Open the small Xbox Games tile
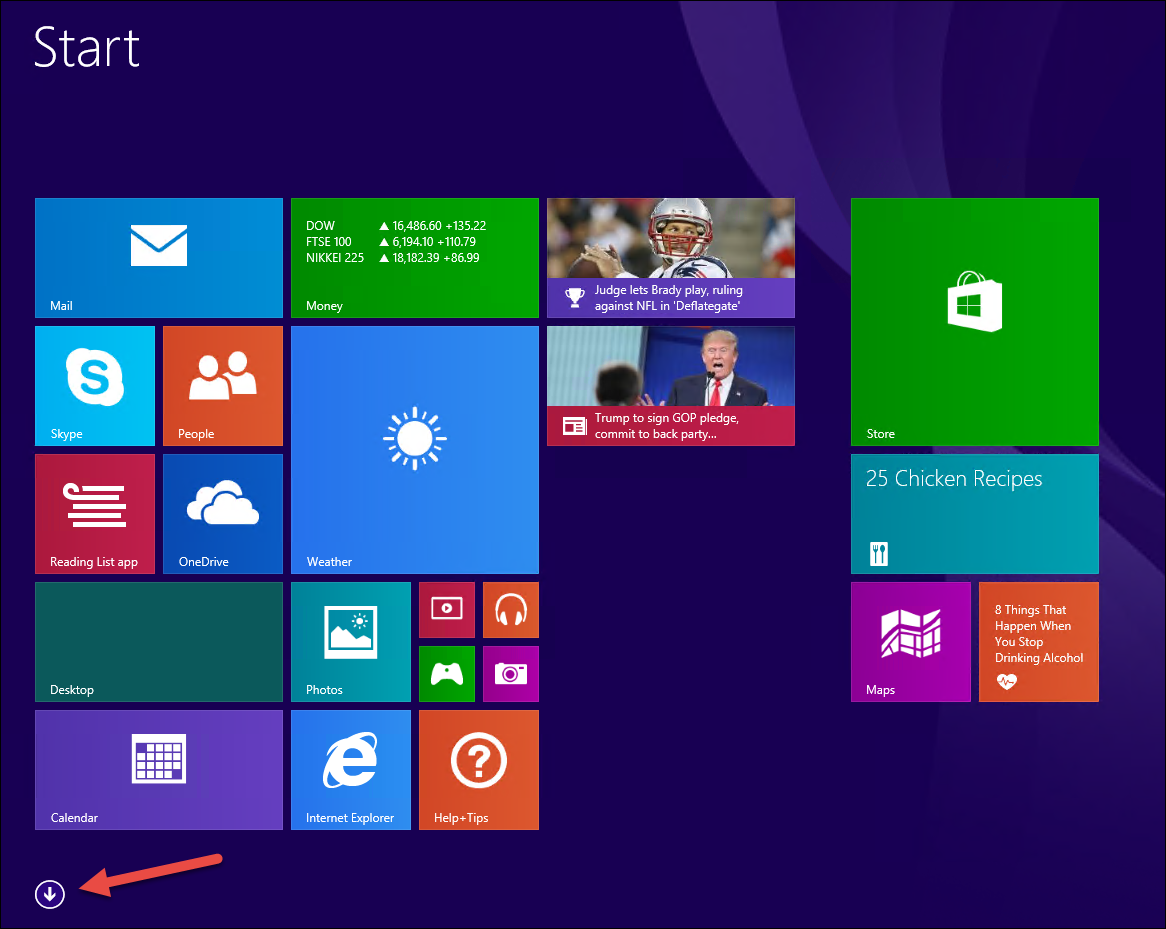The width and height of the screenshot is (1166, 929). coord(447,673)
